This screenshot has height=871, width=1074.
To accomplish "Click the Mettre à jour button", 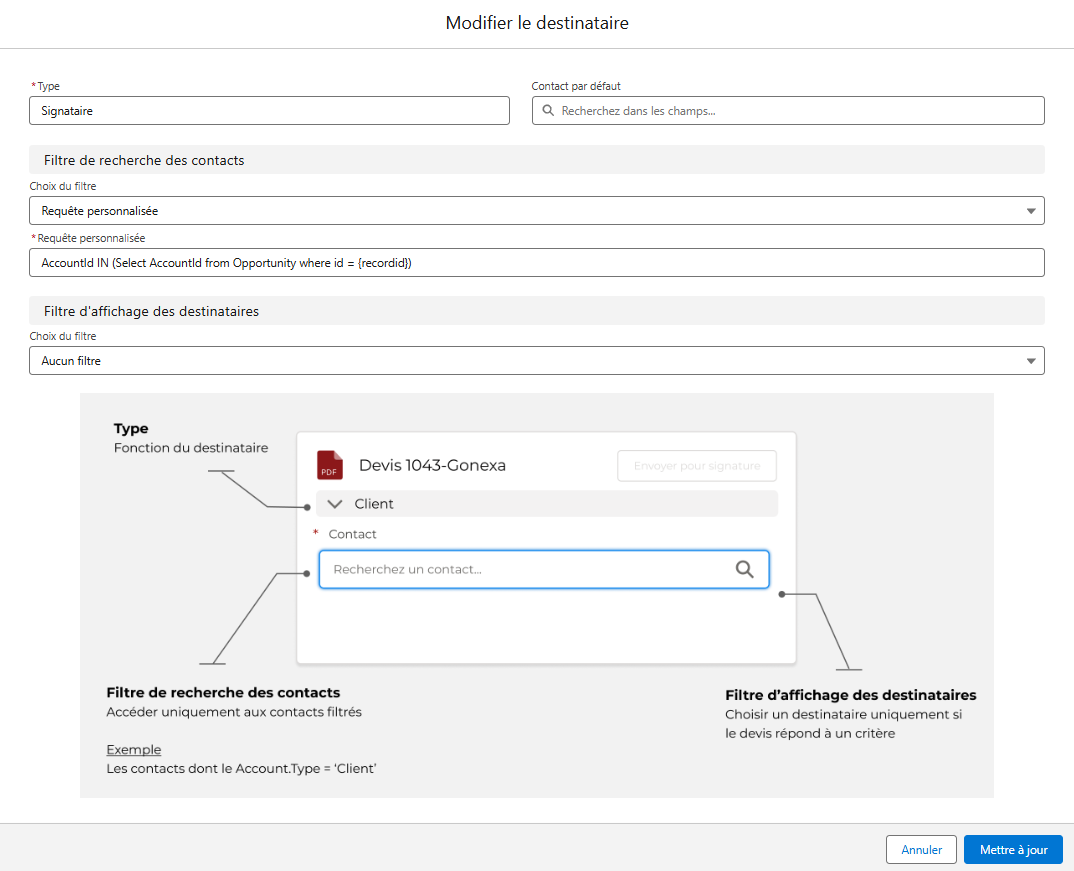I will (x=1013, y=850).
